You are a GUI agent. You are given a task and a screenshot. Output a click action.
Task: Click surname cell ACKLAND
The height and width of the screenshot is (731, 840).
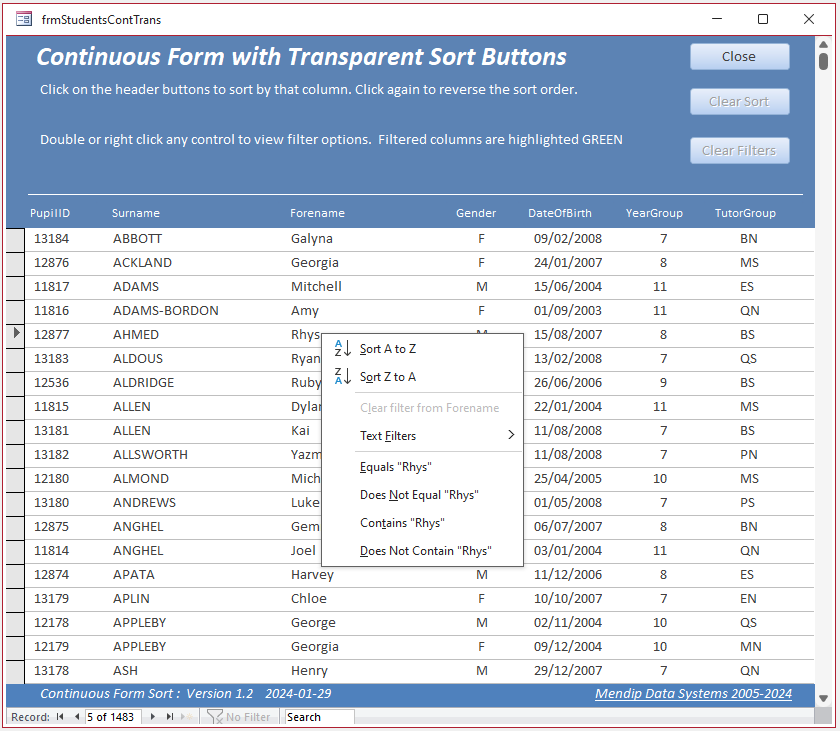tap(142, 262)
